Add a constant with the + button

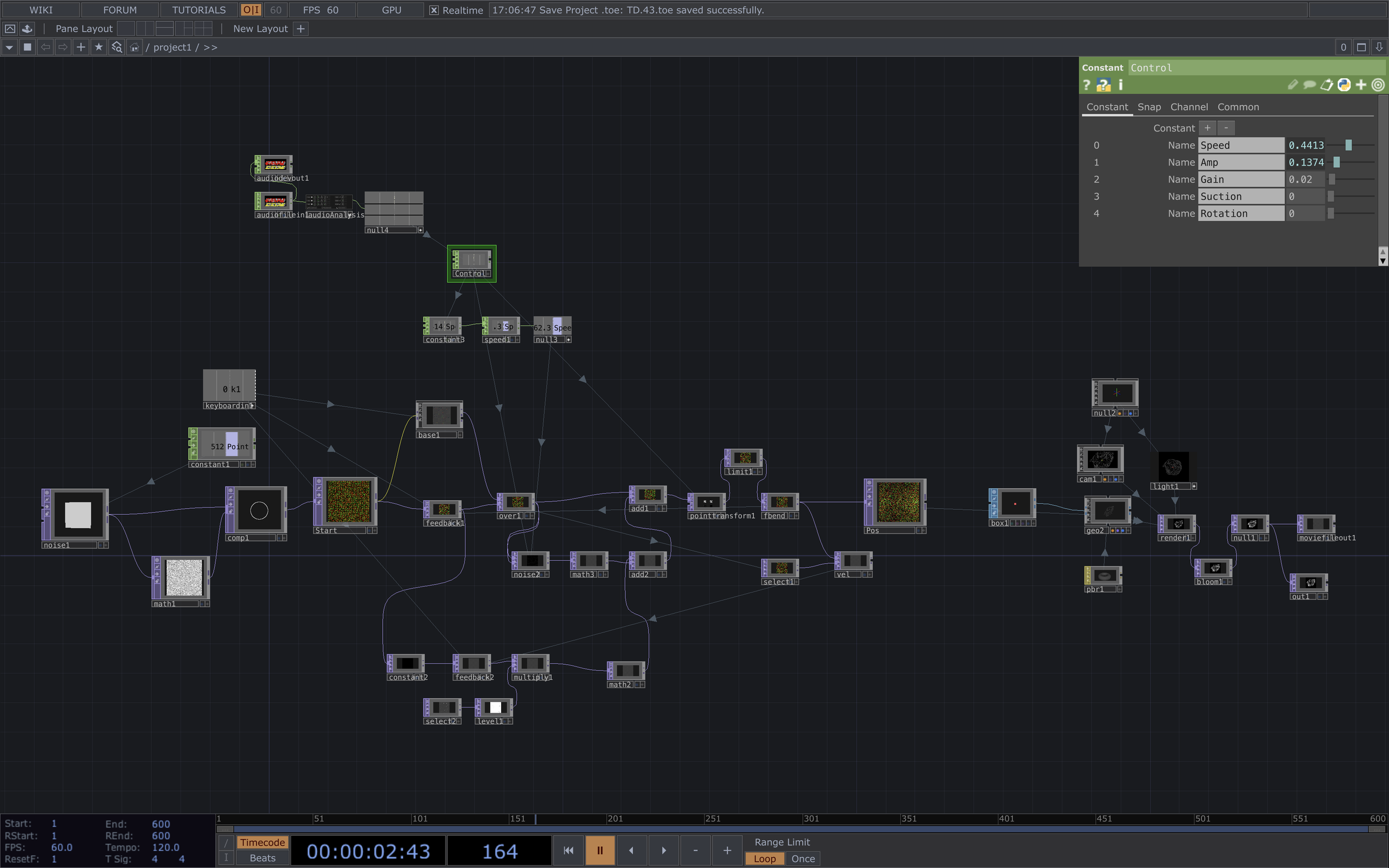pos(1207,128)
